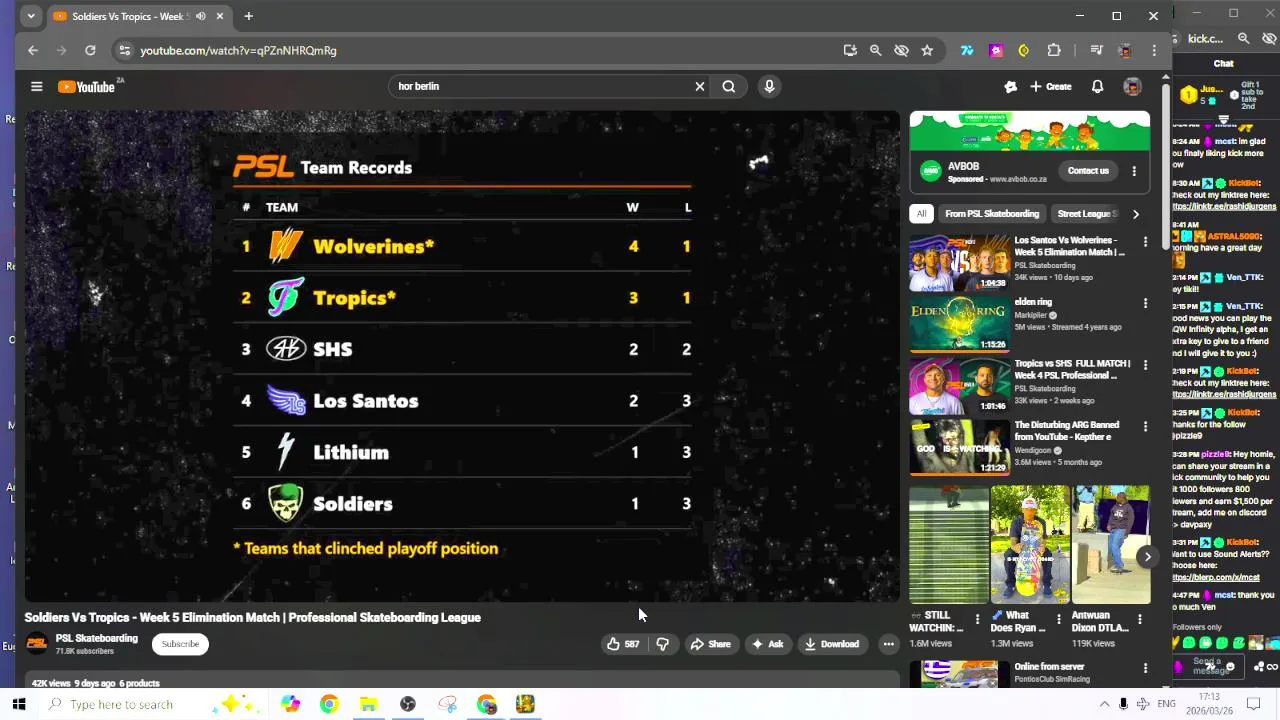Click the 7TV extension icon
This screenshot has width=1280, height=720.
[x=967, y=50]
